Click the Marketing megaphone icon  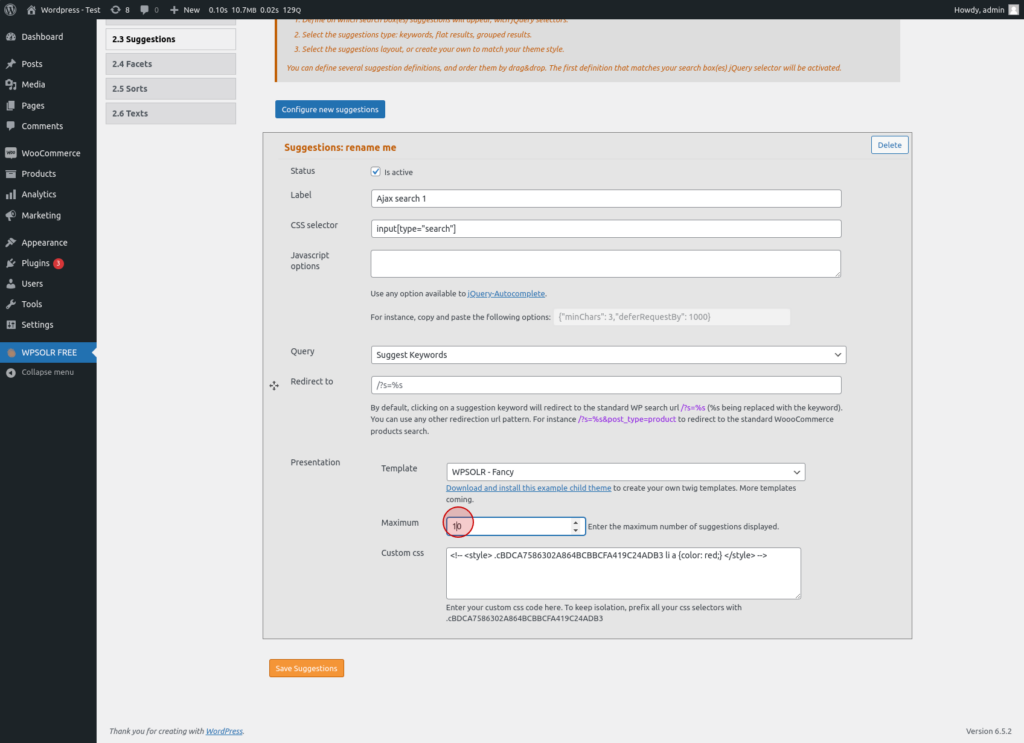(x=10, y=215)
